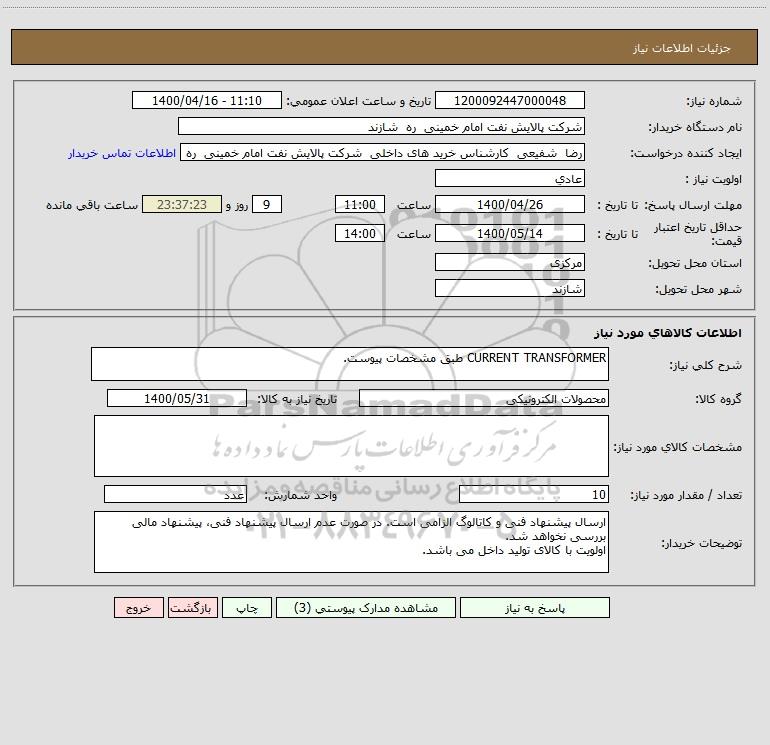Open attached documents 'مشاهده مدارک پیوستی (3)'
The width and height of the screenshot is (770, 745).
(x=366, y=607)
